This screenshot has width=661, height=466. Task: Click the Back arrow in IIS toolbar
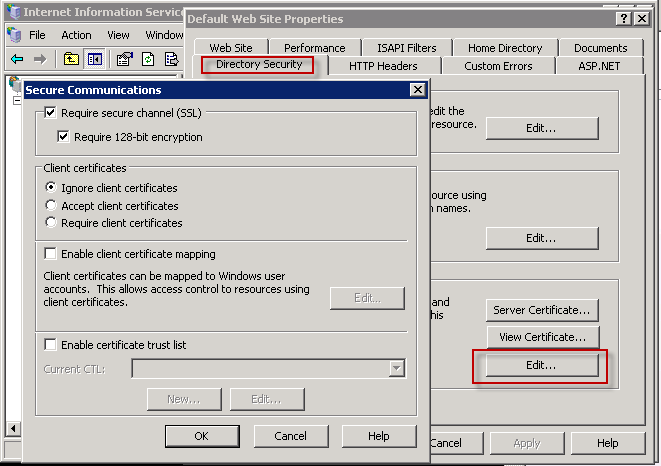coord(16,59)
